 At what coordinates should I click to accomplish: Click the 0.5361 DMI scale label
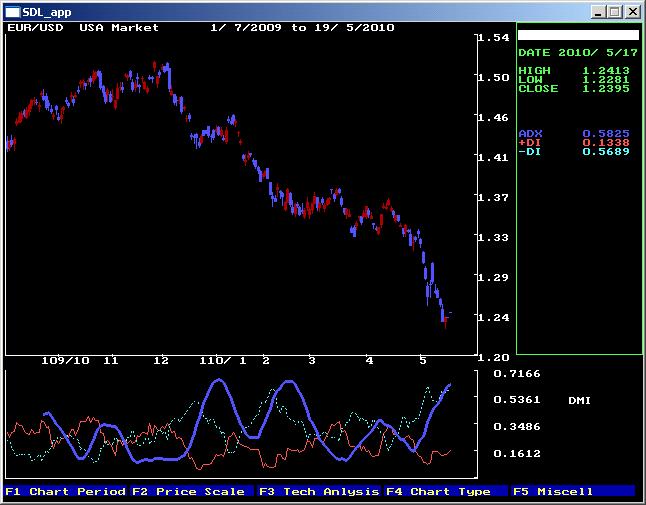coord(517,400)
